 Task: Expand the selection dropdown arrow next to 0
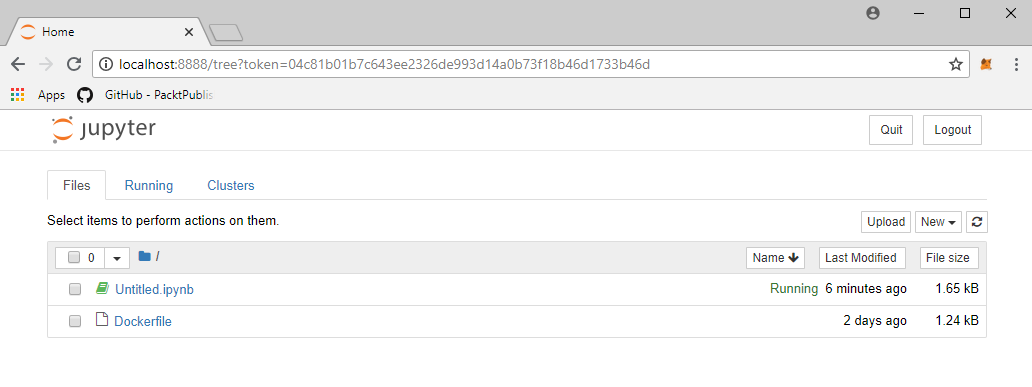point(117,258)
